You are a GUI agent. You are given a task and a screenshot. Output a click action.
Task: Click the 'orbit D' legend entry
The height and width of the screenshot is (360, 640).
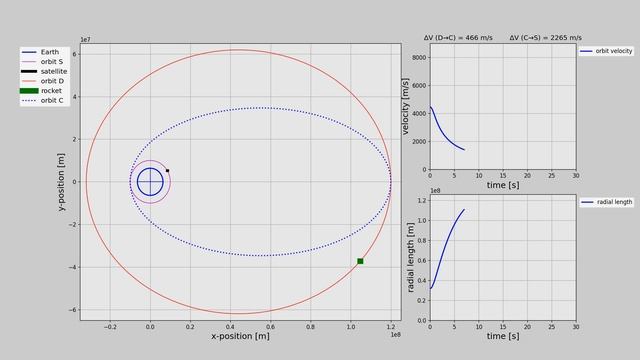click(42, 81)
